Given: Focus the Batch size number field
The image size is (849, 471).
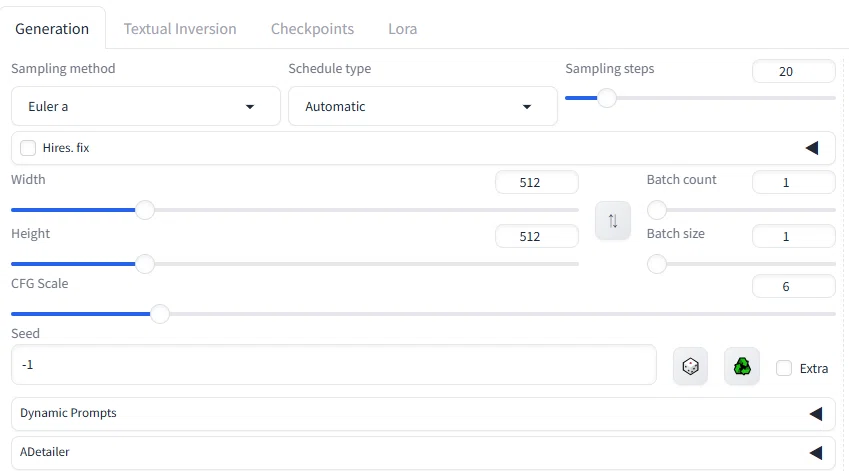Looking at the screenshot, I should tap(794, 237).
